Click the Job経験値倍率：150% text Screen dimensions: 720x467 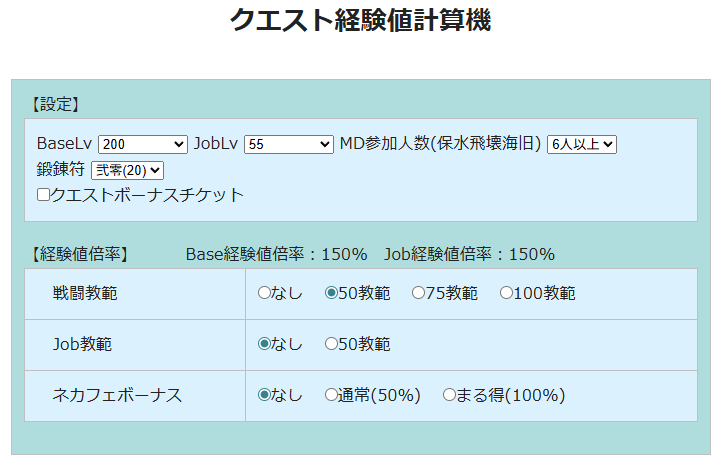(x=469, y=254)
